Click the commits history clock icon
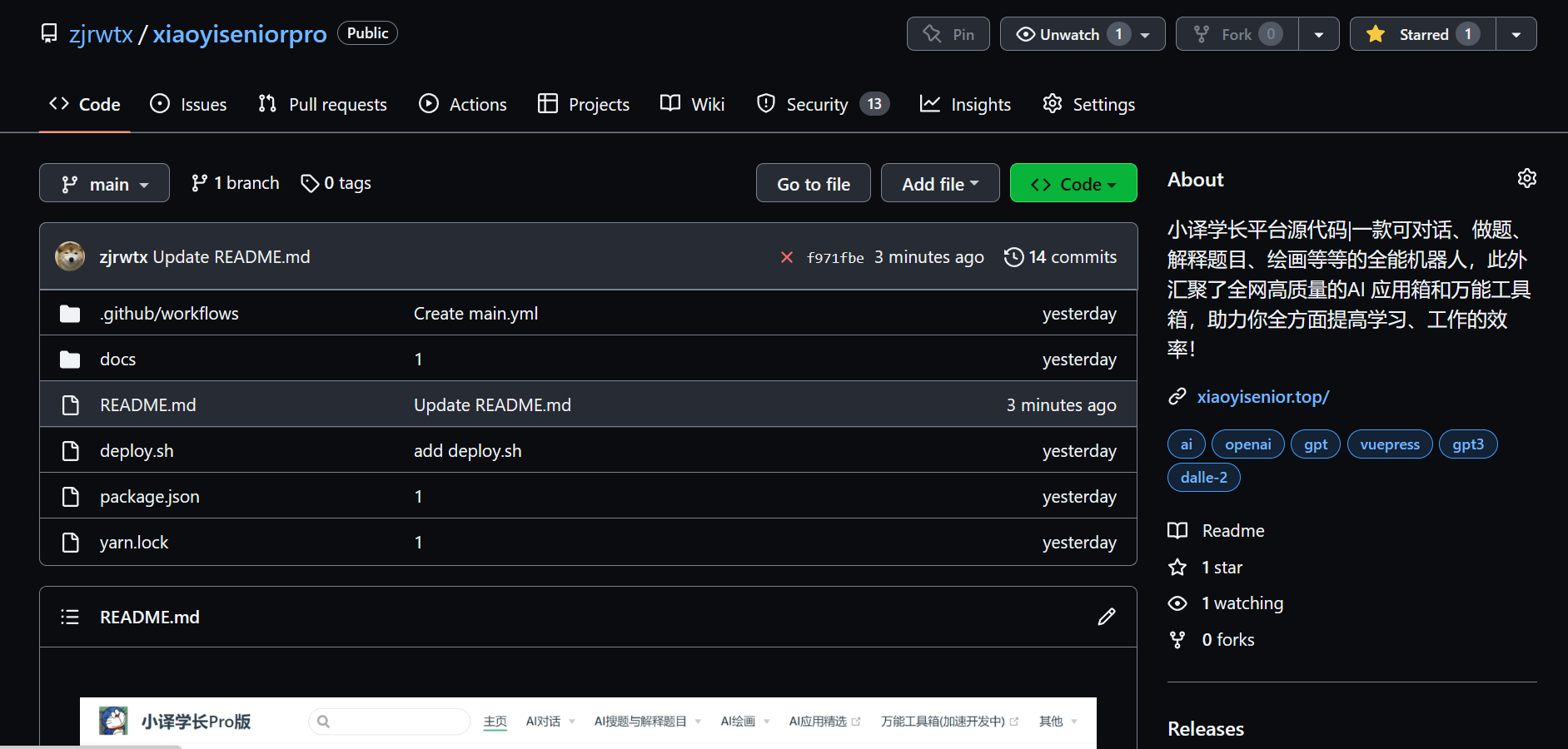The image size is (1568, 749). point(1013,257)
